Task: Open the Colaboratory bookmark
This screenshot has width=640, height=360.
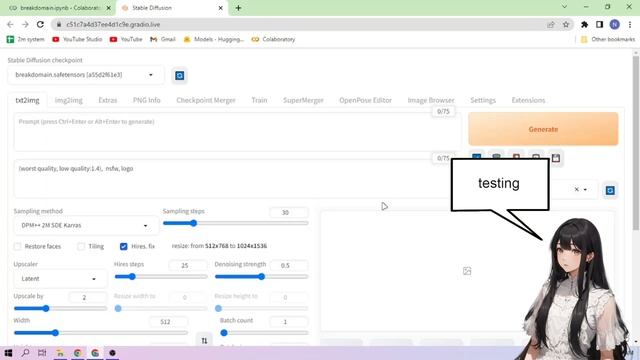Action: click(x=273, y=39)
